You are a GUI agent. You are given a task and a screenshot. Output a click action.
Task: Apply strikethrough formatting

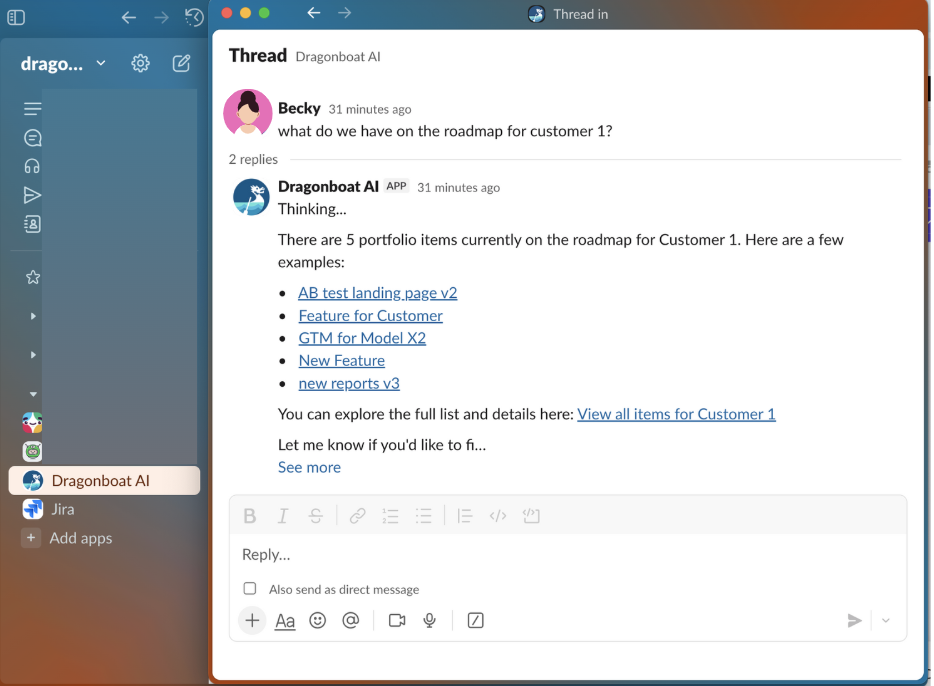316,516
